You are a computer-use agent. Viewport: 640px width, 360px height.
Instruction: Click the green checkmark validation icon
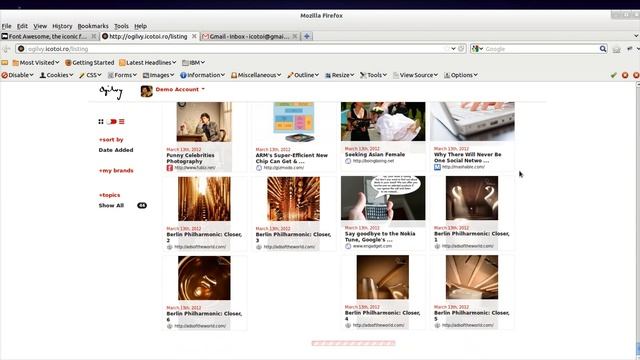613,75
